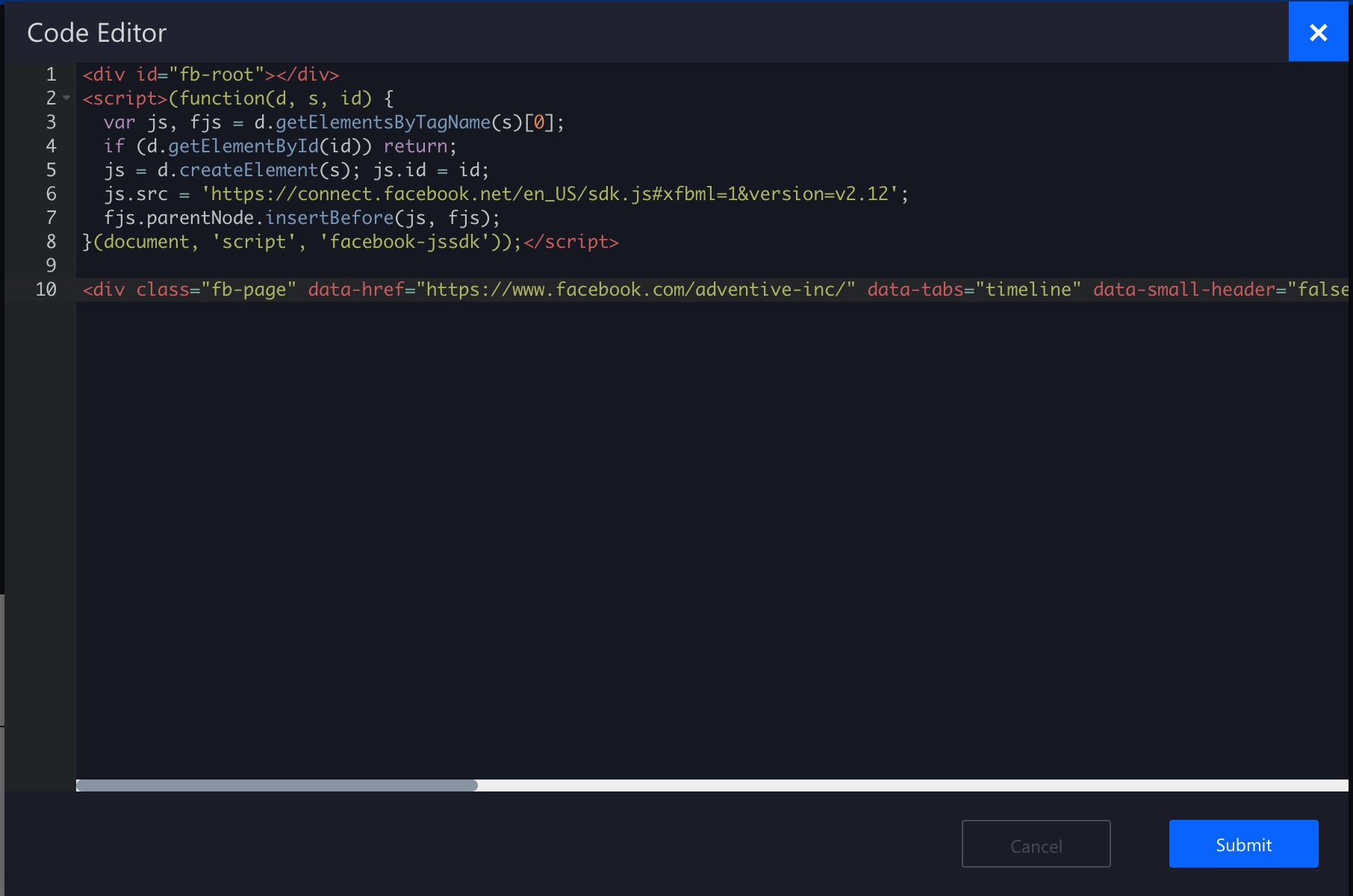Click the closing </script> tag
The width and height of the screenshot is (1353, 896).
571,242
